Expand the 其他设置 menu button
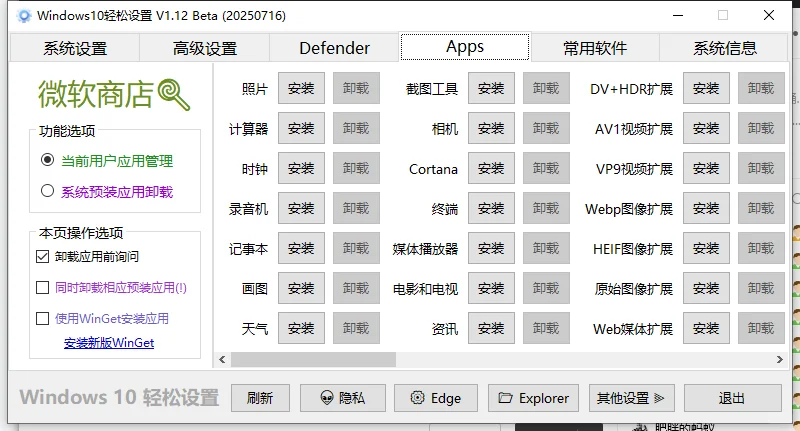Image resolution: width=800 pixels, height=431 pixels. [632, 398]
